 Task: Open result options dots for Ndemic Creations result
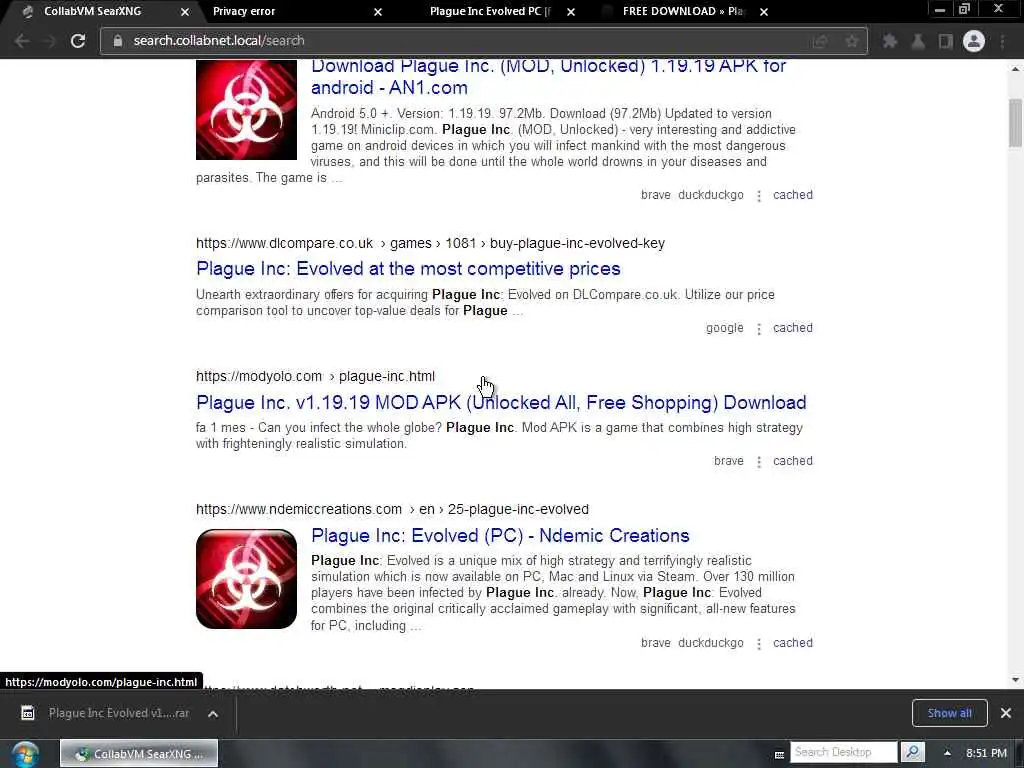[758, 643]
